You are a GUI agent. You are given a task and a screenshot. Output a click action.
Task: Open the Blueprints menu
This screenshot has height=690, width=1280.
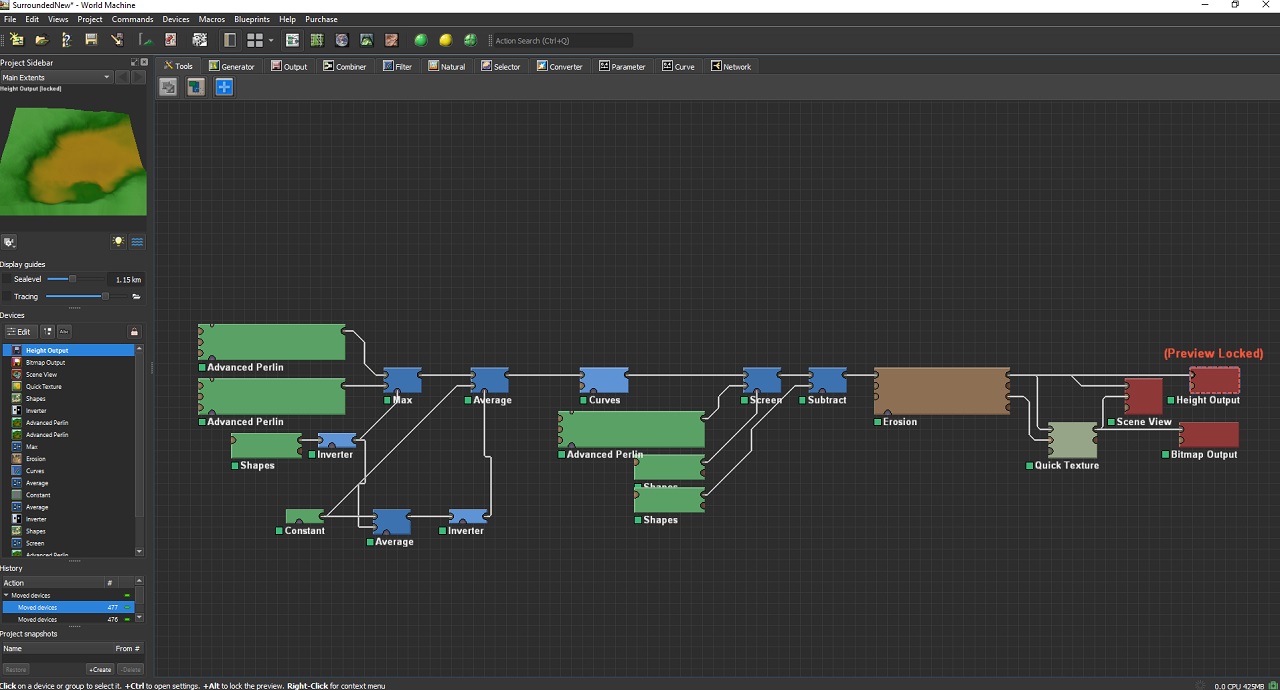pos(251,19)
